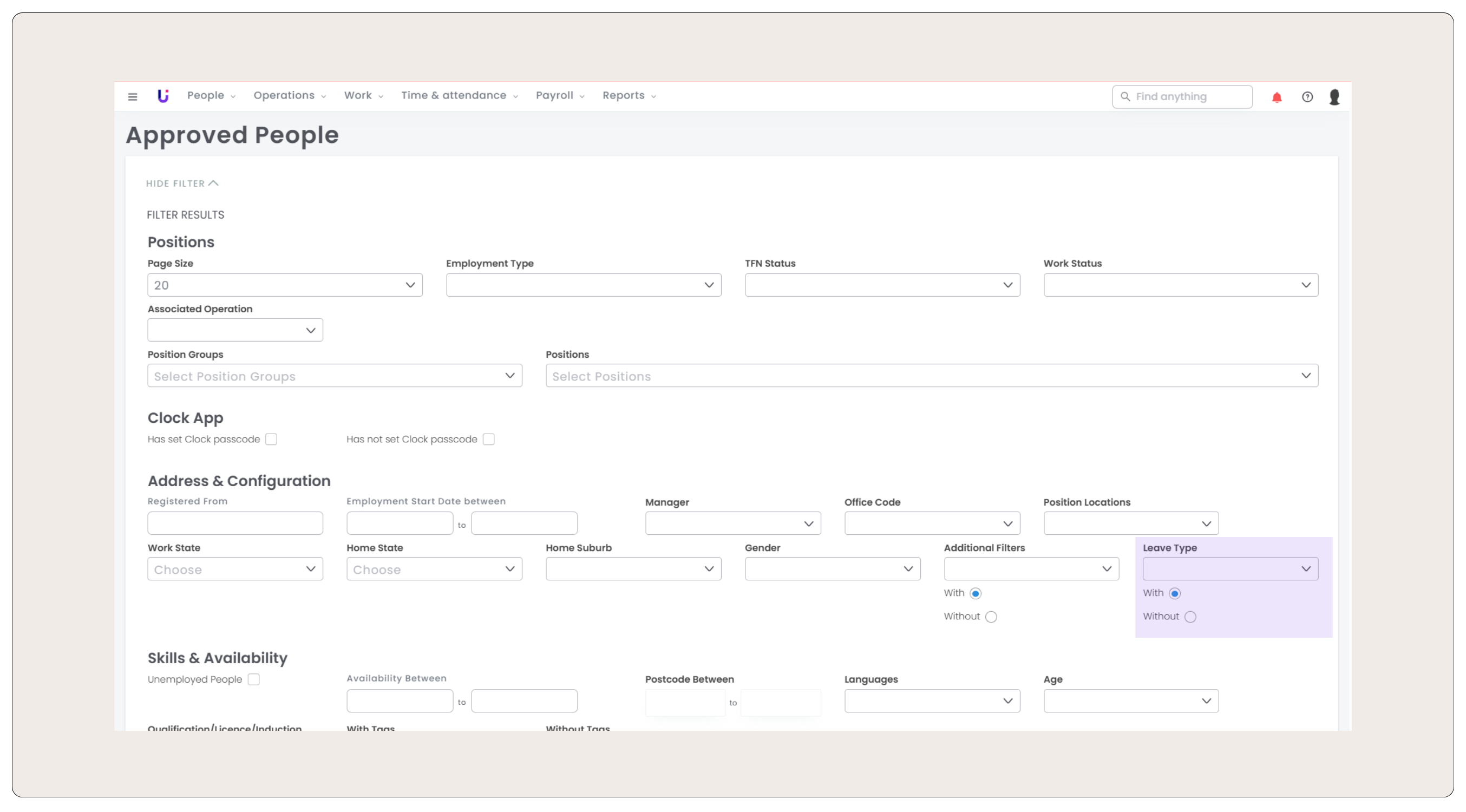Open the help question mark icon
This screenshot has width=1466, height=812.
point(1307,97)
